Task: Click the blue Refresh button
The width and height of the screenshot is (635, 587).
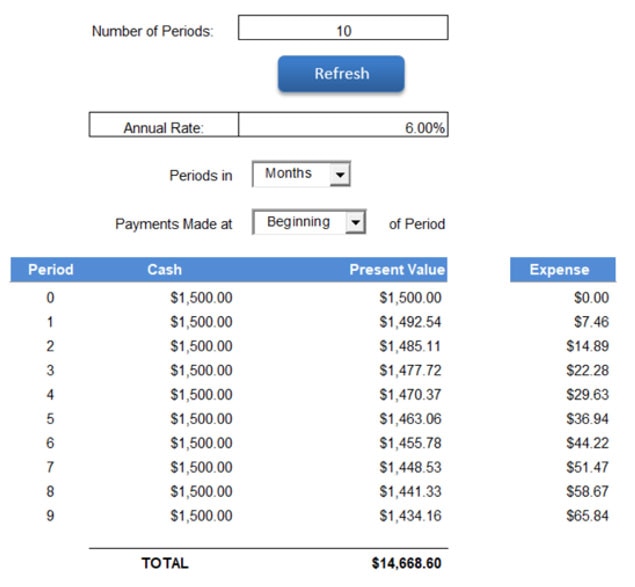Action: tap(341, 74)
